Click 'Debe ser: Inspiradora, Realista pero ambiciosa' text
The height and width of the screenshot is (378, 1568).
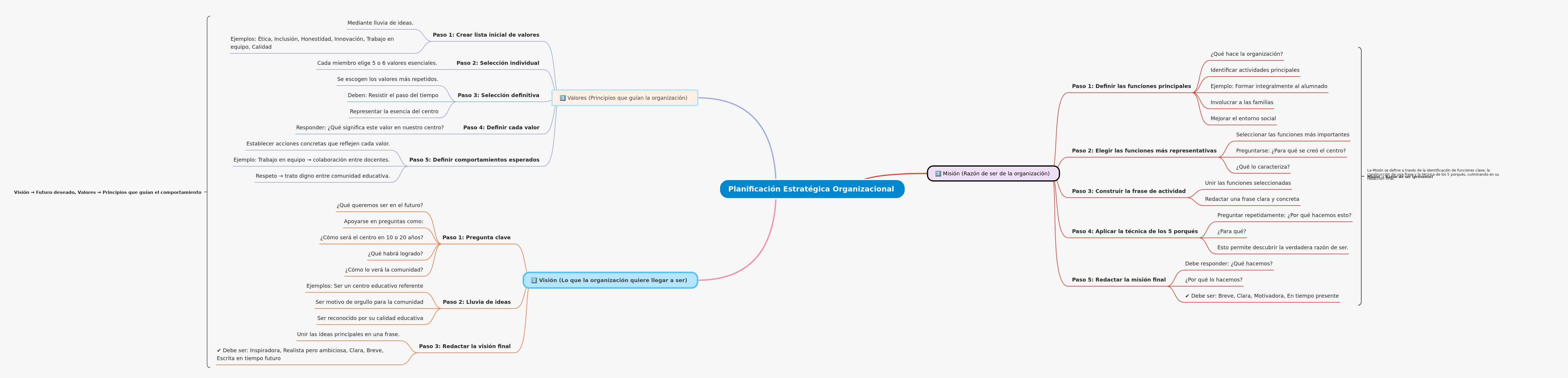[x=300, y=354]
